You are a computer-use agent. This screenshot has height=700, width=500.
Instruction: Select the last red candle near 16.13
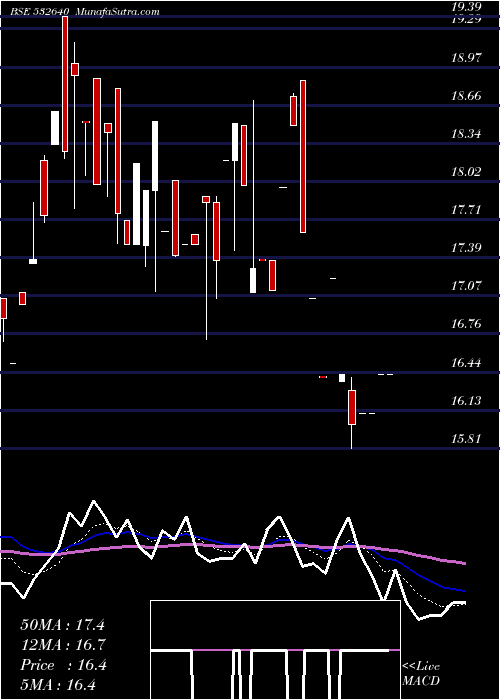pos(352,407)
